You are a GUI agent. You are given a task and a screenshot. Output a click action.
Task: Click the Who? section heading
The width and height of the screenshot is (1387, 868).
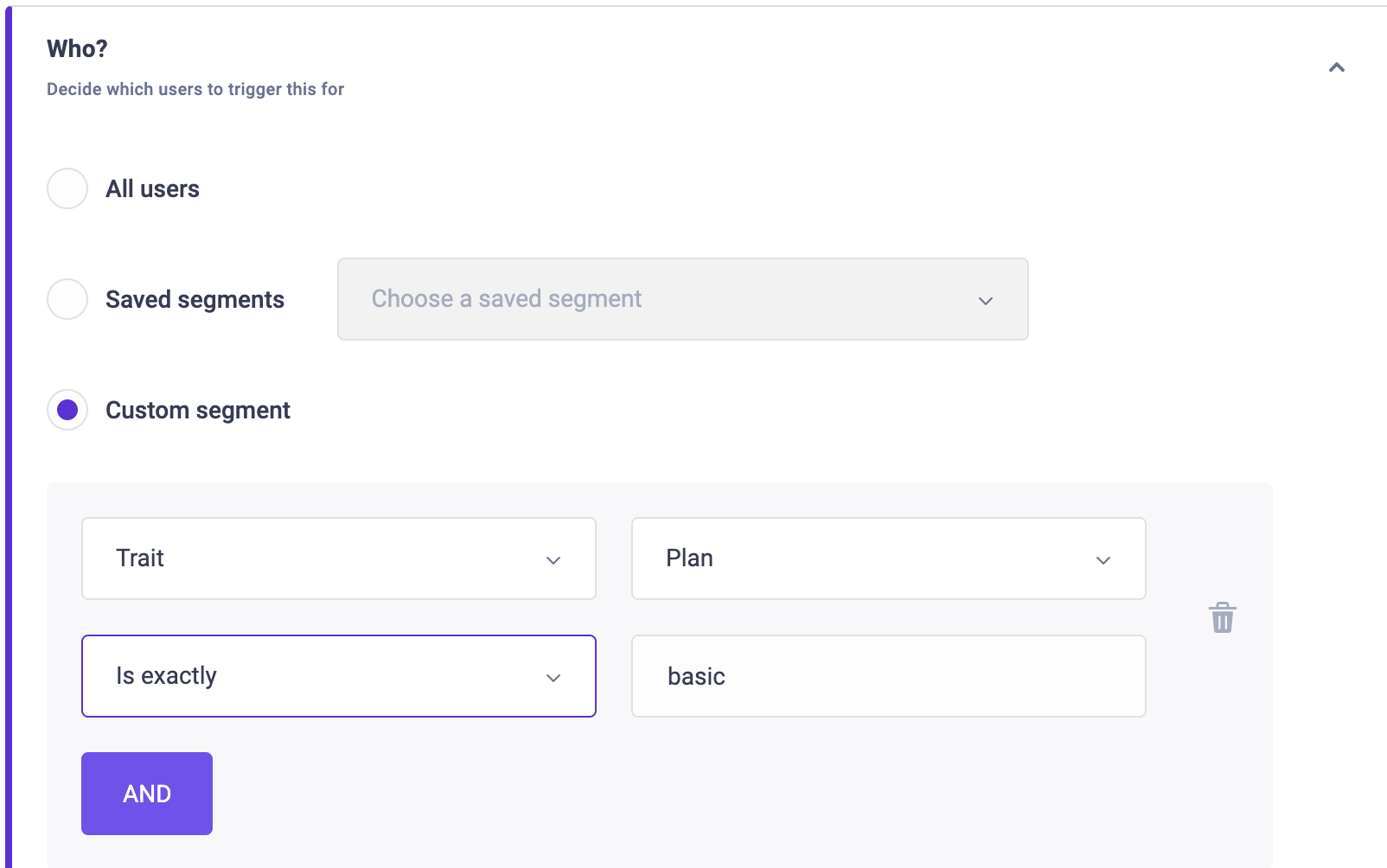[77, 48]
